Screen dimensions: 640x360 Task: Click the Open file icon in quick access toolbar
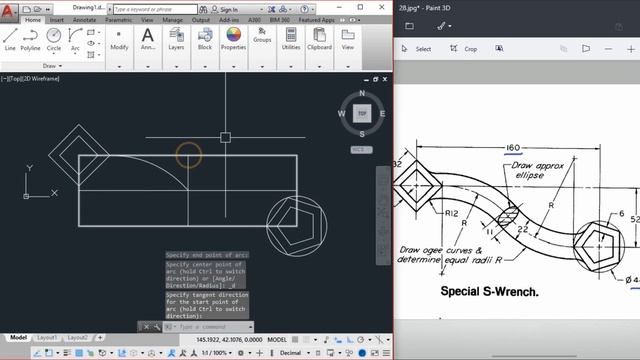37,9
